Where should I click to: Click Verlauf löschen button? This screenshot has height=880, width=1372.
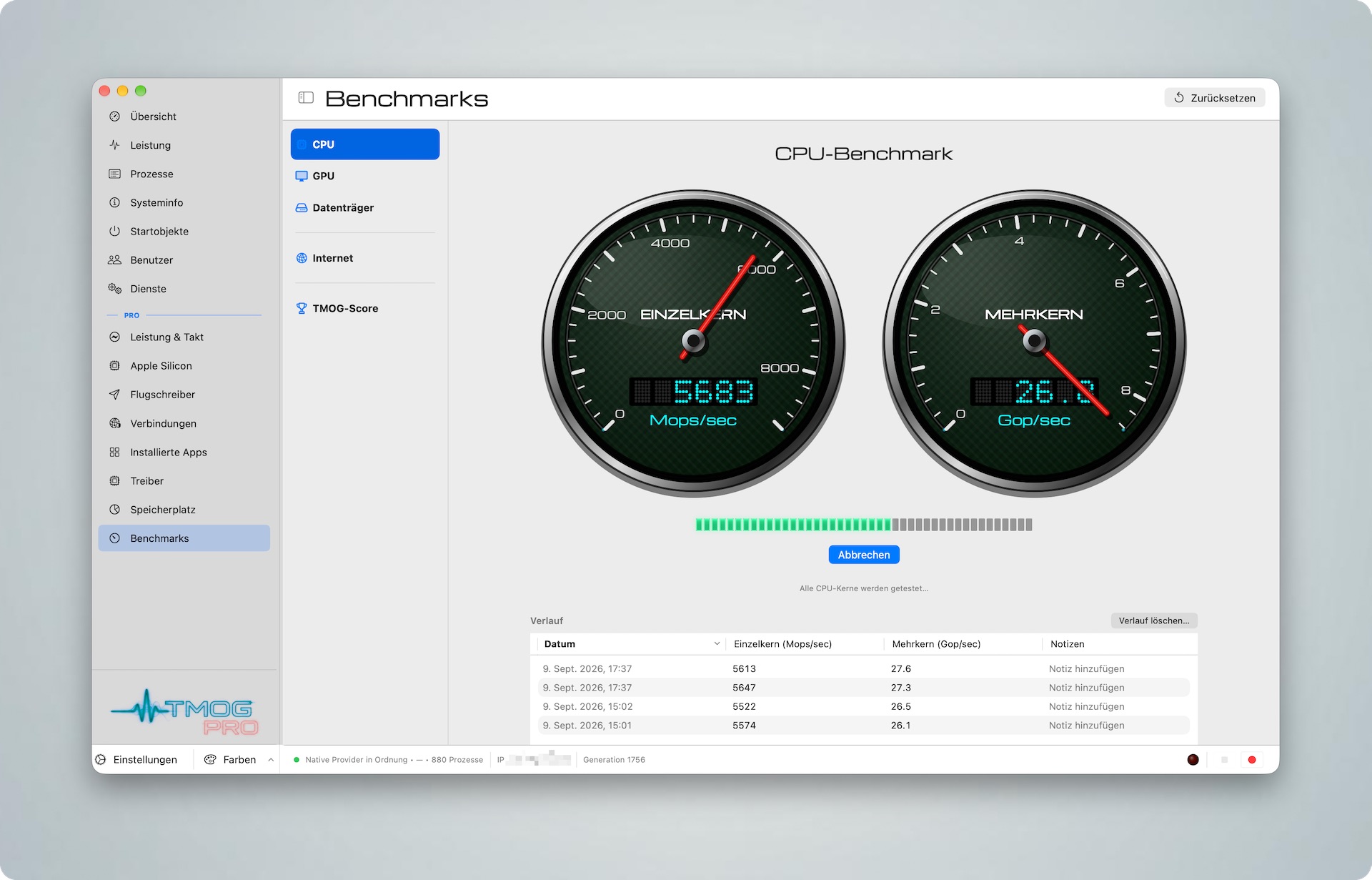coord(1154,621)
